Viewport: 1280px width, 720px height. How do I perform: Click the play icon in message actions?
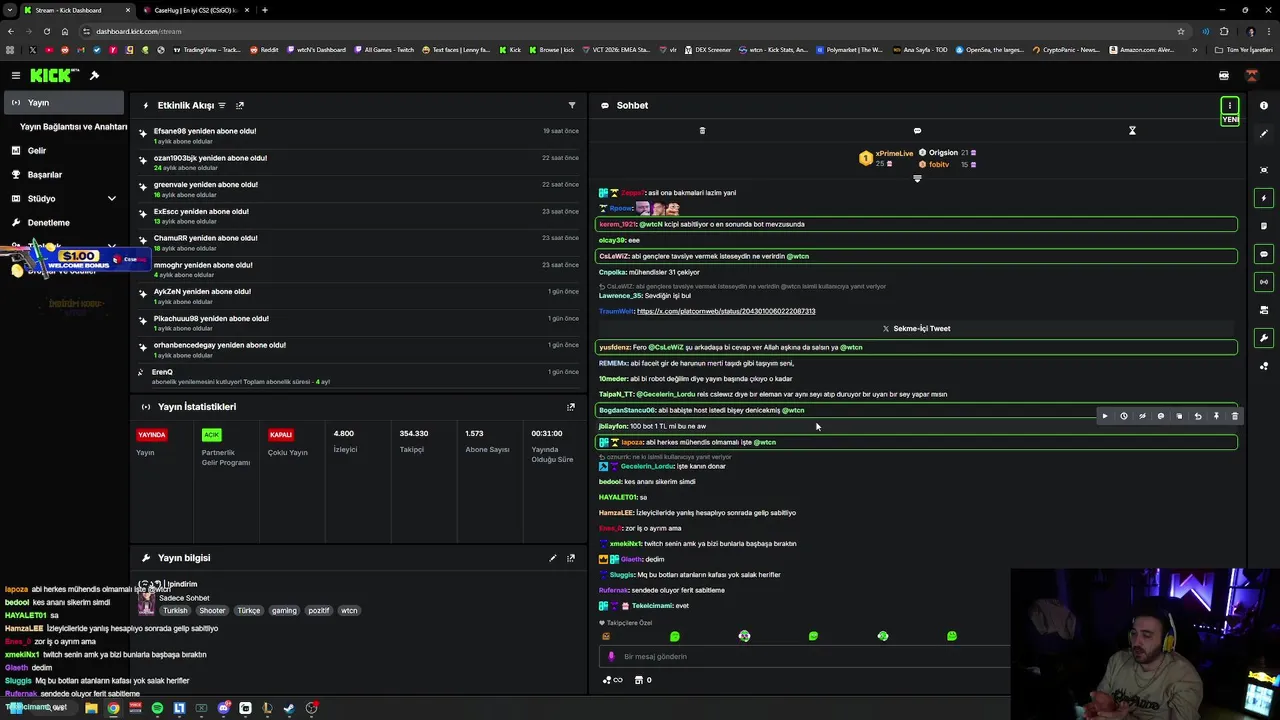(1105, 416)
